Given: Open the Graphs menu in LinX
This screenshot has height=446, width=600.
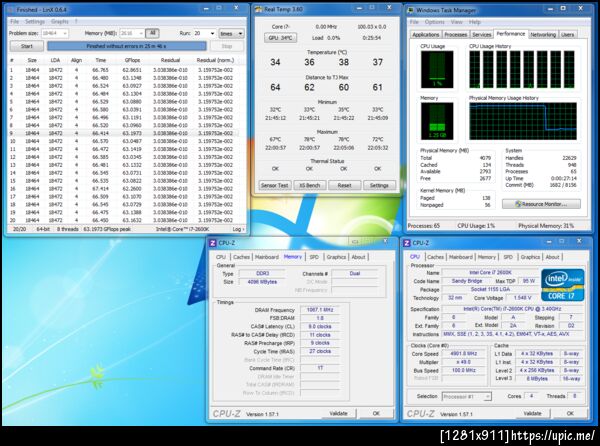Looking at the screenshot, I should [x=60, y=21].
